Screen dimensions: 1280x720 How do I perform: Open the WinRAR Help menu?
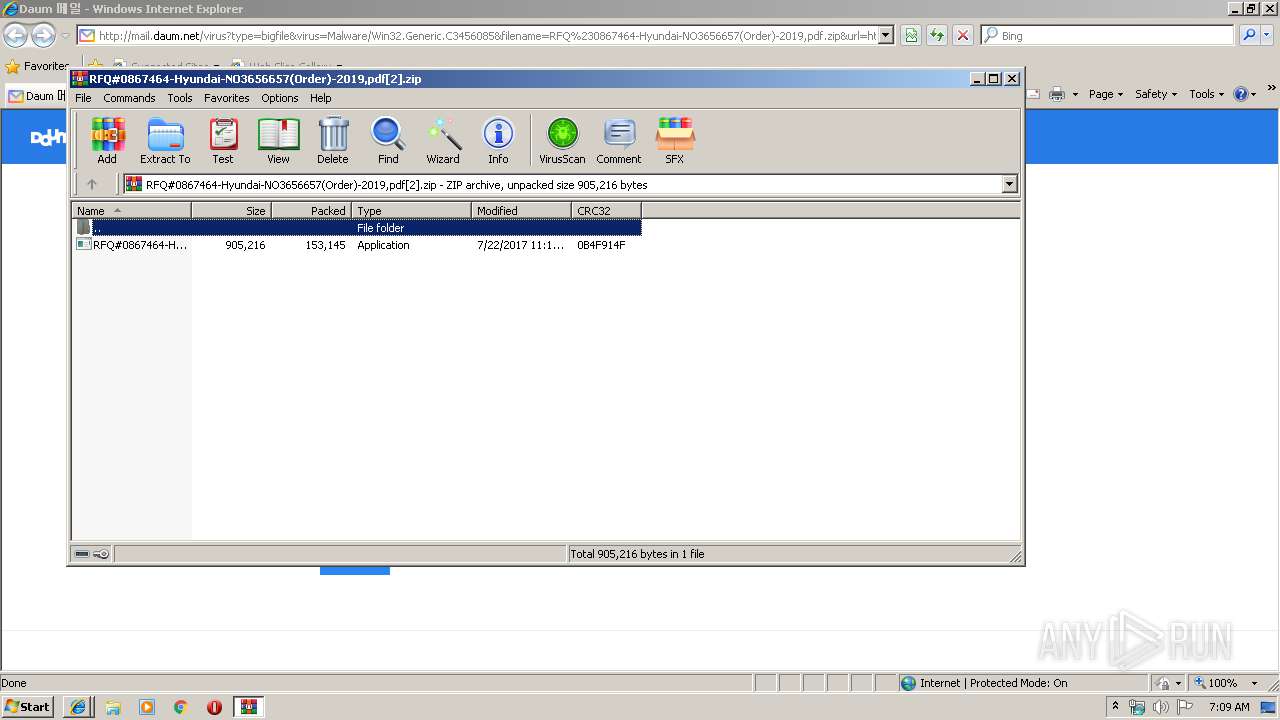click(x=320, y=98)
